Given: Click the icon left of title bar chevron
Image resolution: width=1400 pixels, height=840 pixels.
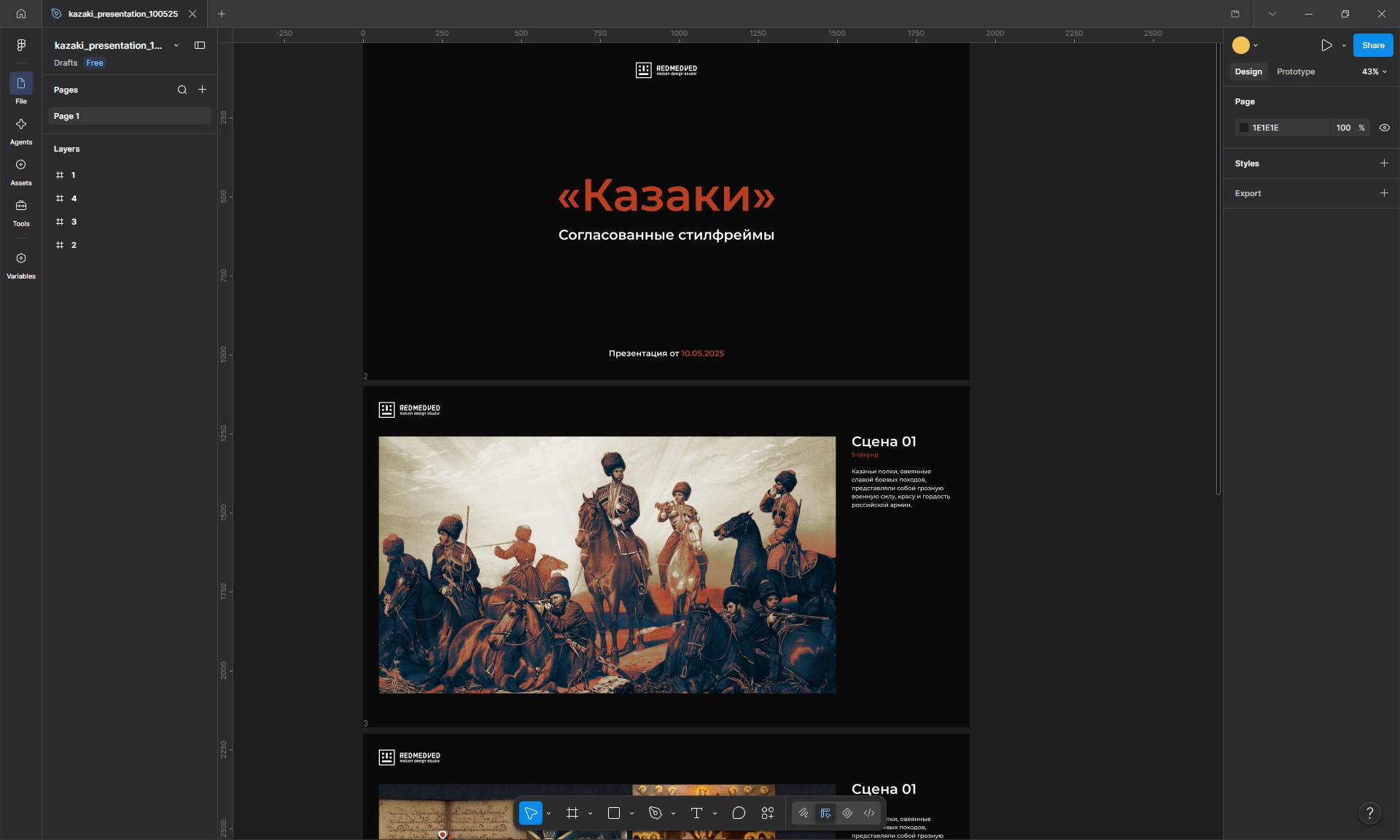Looking at the screenshot, I should point(1235,14).
